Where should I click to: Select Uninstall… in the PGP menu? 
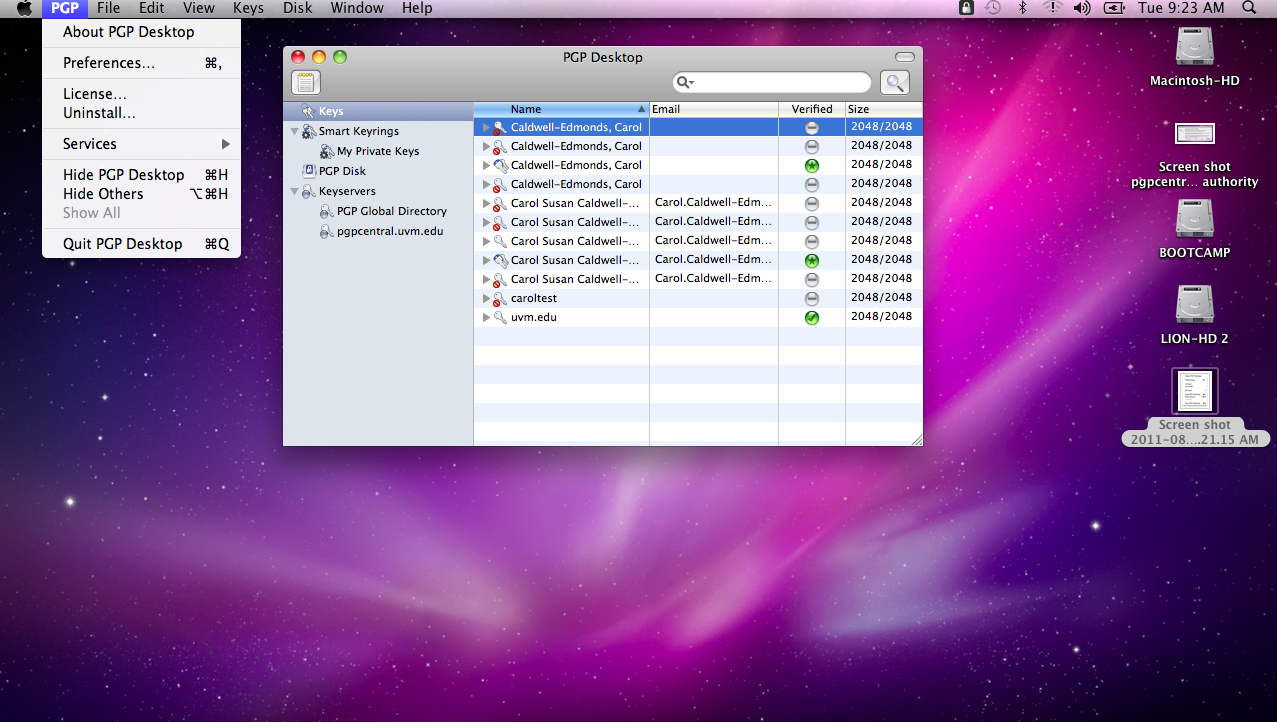[141, 113]
